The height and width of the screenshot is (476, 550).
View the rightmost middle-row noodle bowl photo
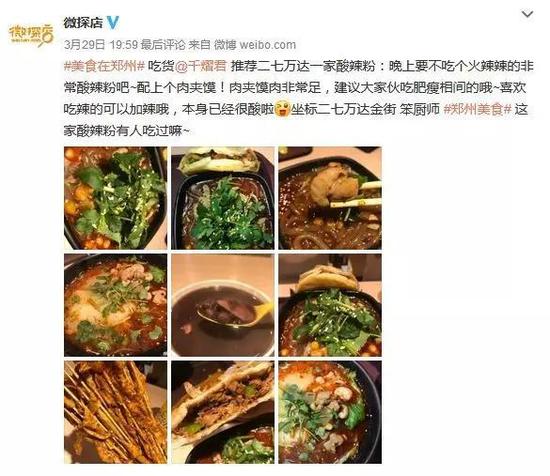(x=330, y=305)
